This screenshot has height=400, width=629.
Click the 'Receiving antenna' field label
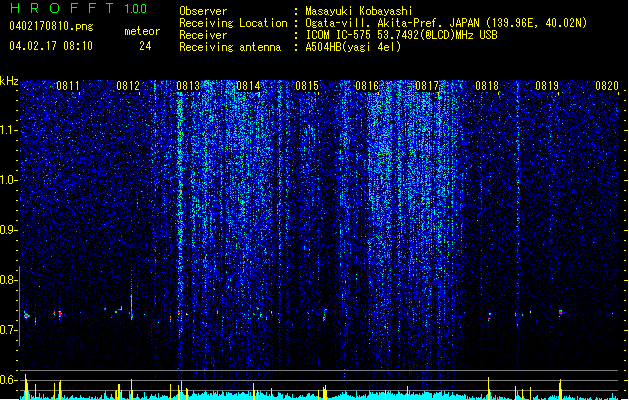tap(230, 47)
